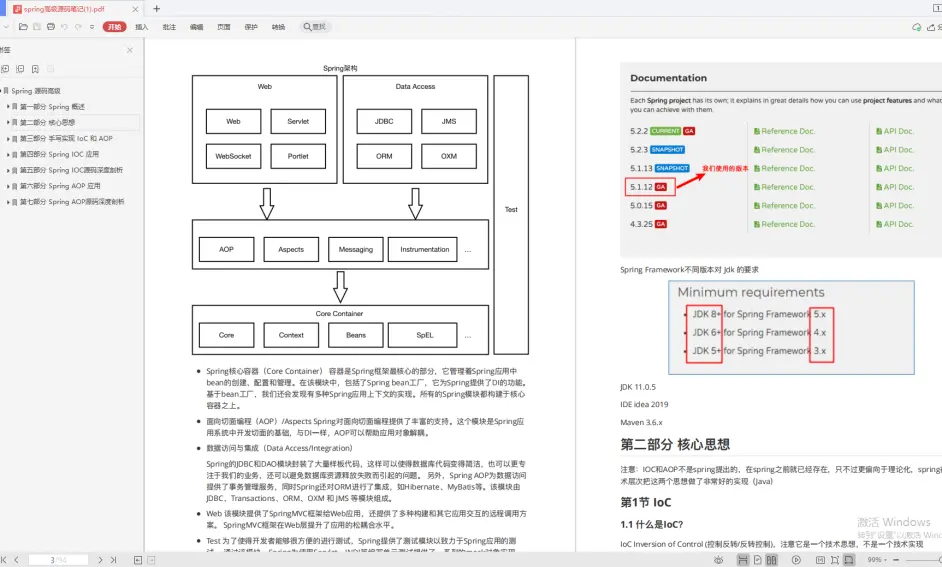Go to next page arrow

tap(100, 560)
